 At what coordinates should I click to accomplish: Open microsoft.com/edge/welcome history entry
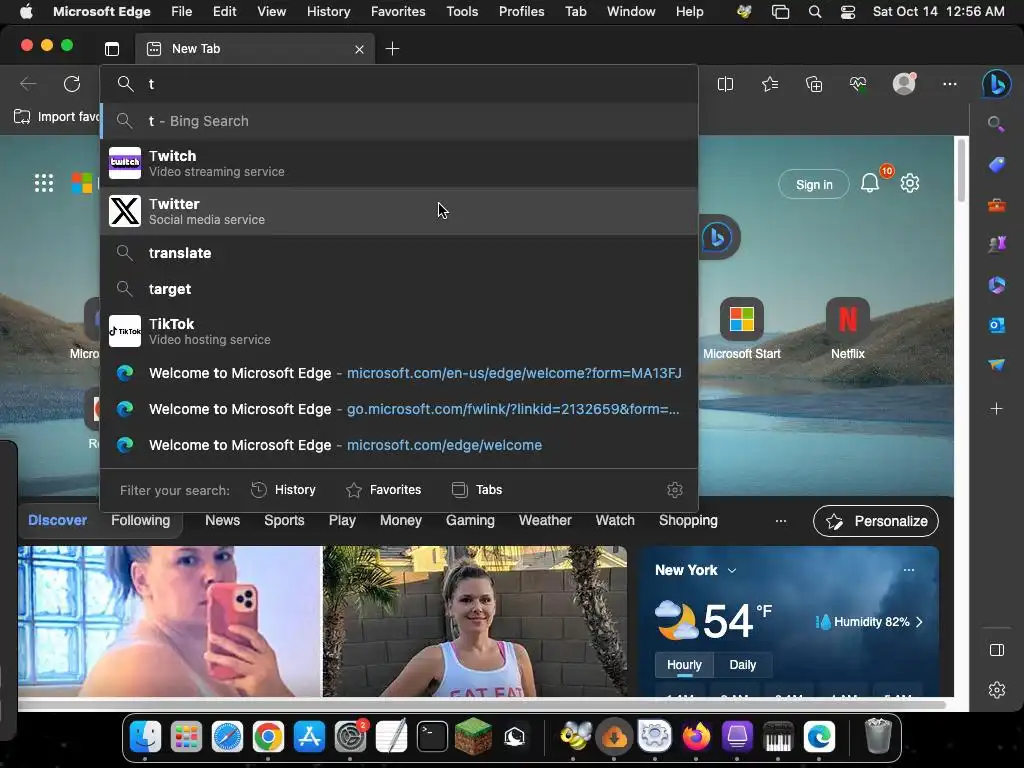[398, 445]
